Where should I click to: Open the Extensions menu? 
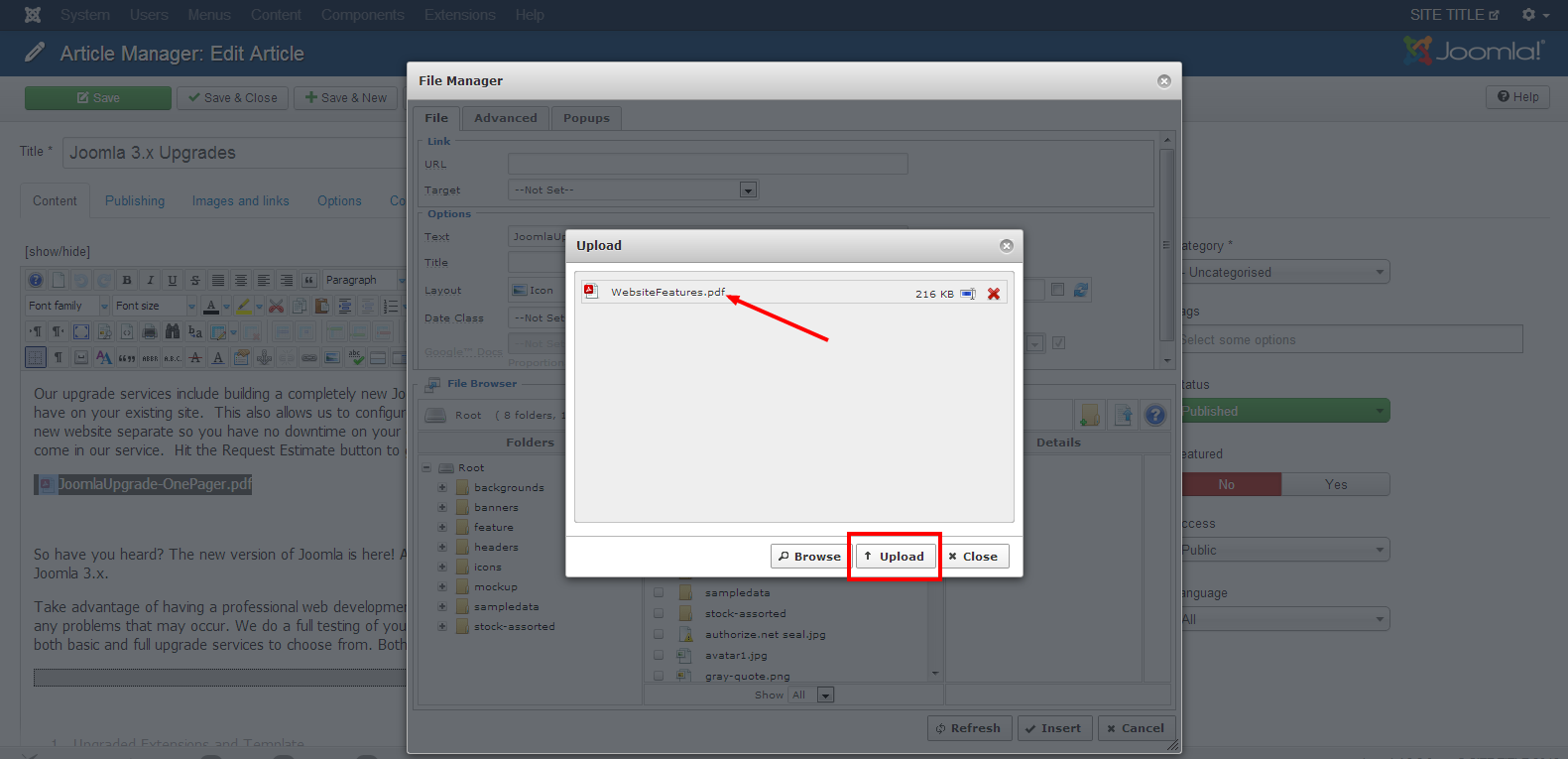point(460,15)
